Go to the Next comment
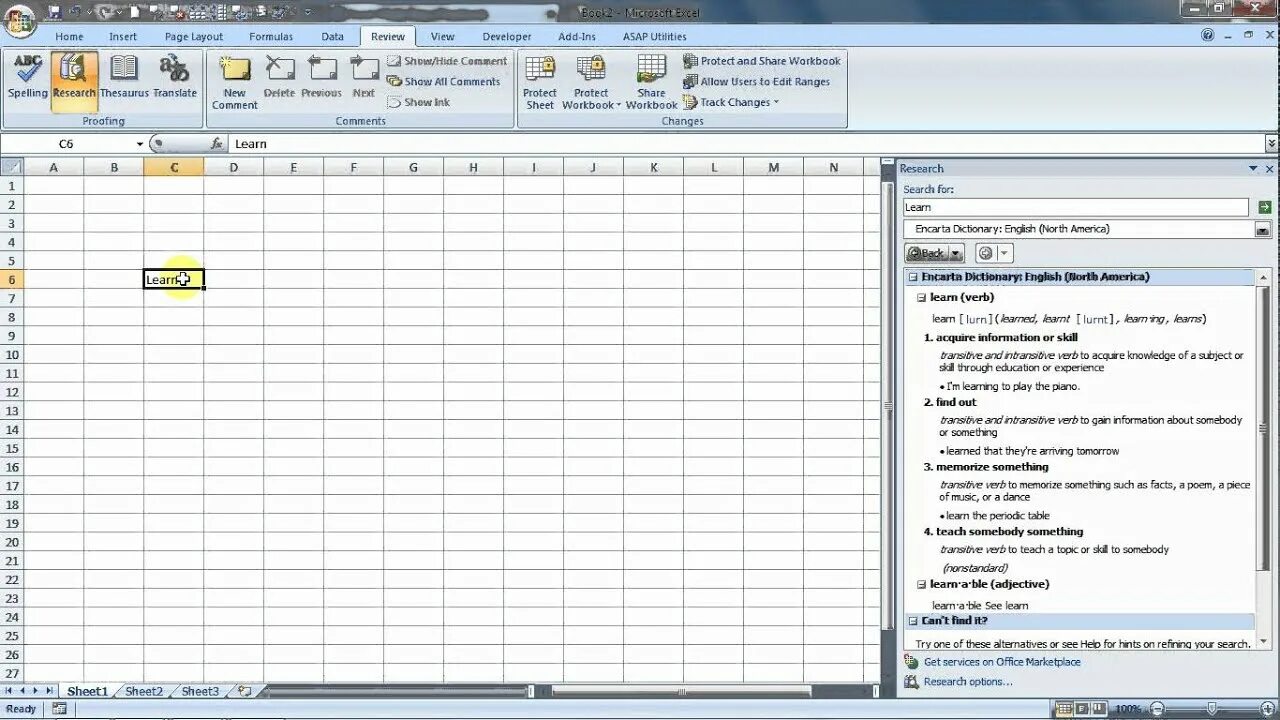 [364, 77]
